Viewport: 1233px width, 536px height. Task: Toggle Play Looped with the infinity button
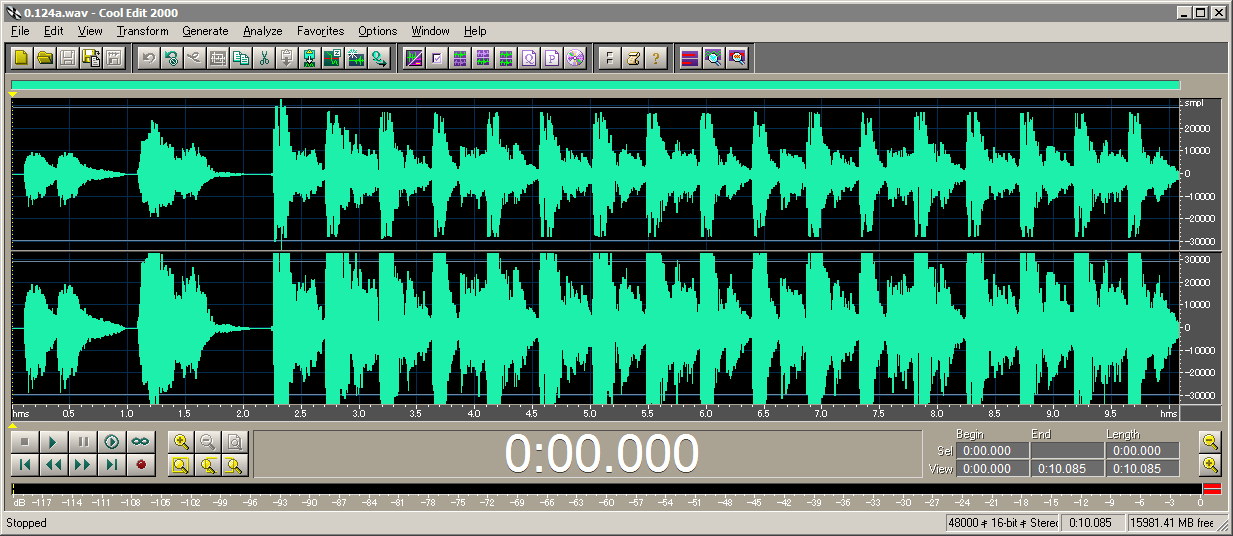tap(139, 442)
